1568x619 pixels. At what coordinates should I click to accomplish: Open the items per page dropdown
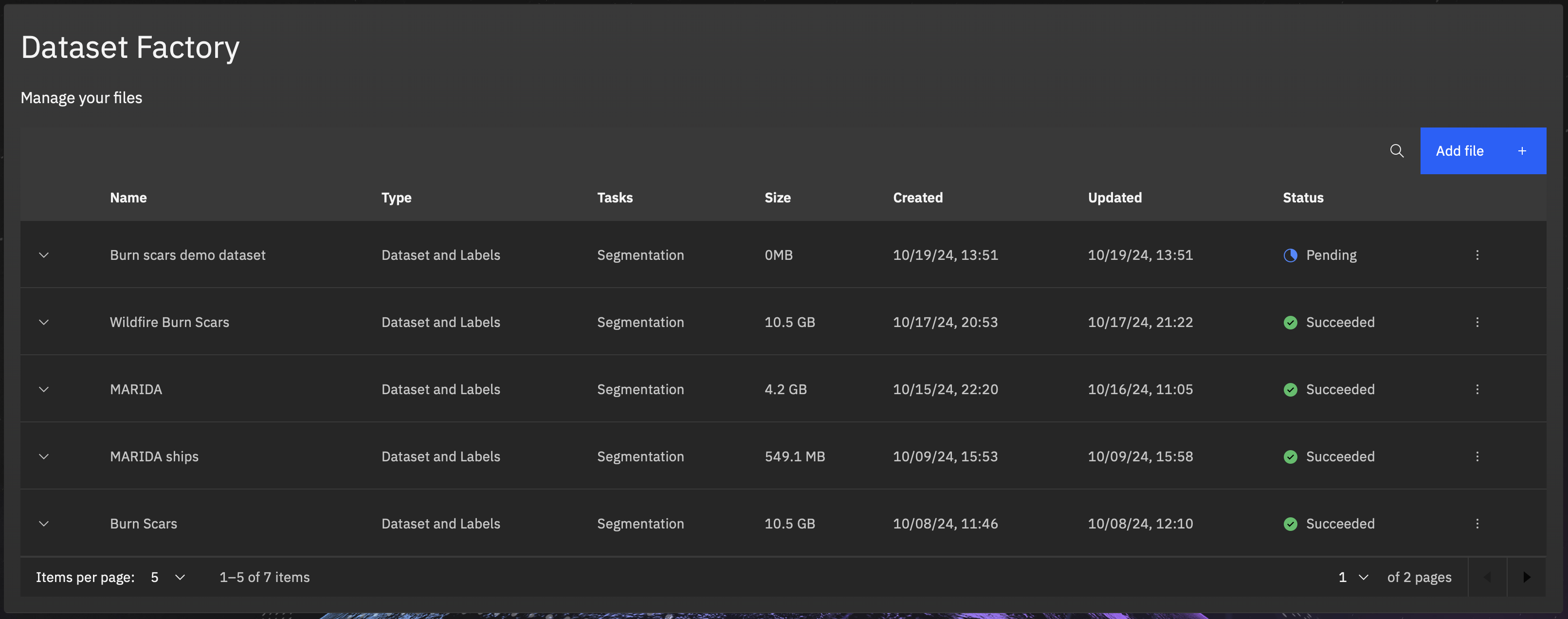(167, 577)
